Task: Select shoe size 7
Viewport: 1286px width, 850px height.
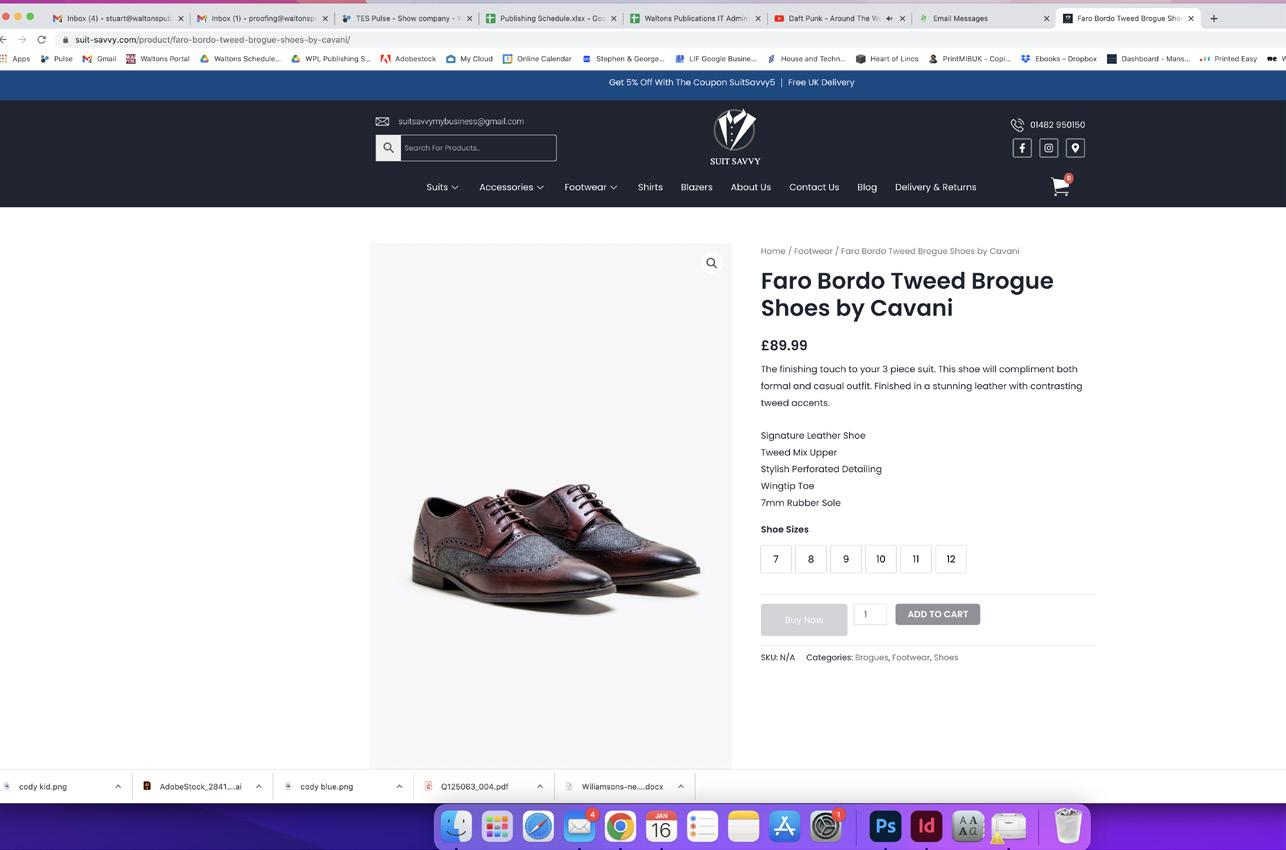Action: (x=776, y=559)
